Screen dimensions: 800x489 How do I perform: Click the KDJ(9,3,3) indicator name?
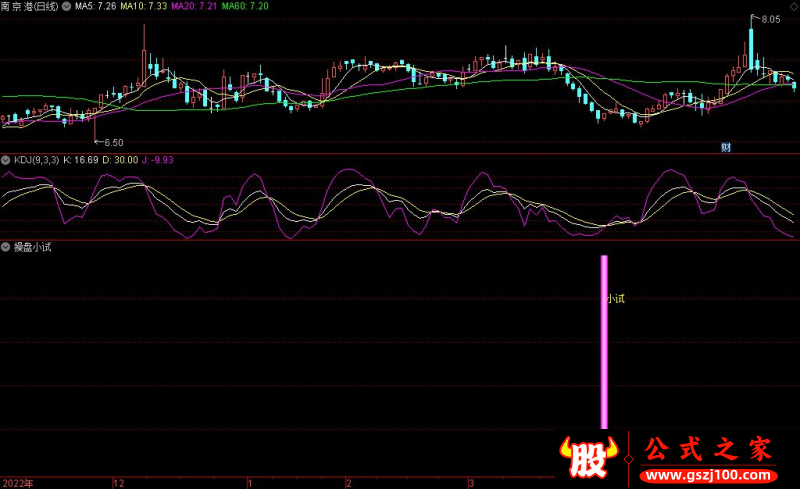pyautogui.click(x=35, y=160)
